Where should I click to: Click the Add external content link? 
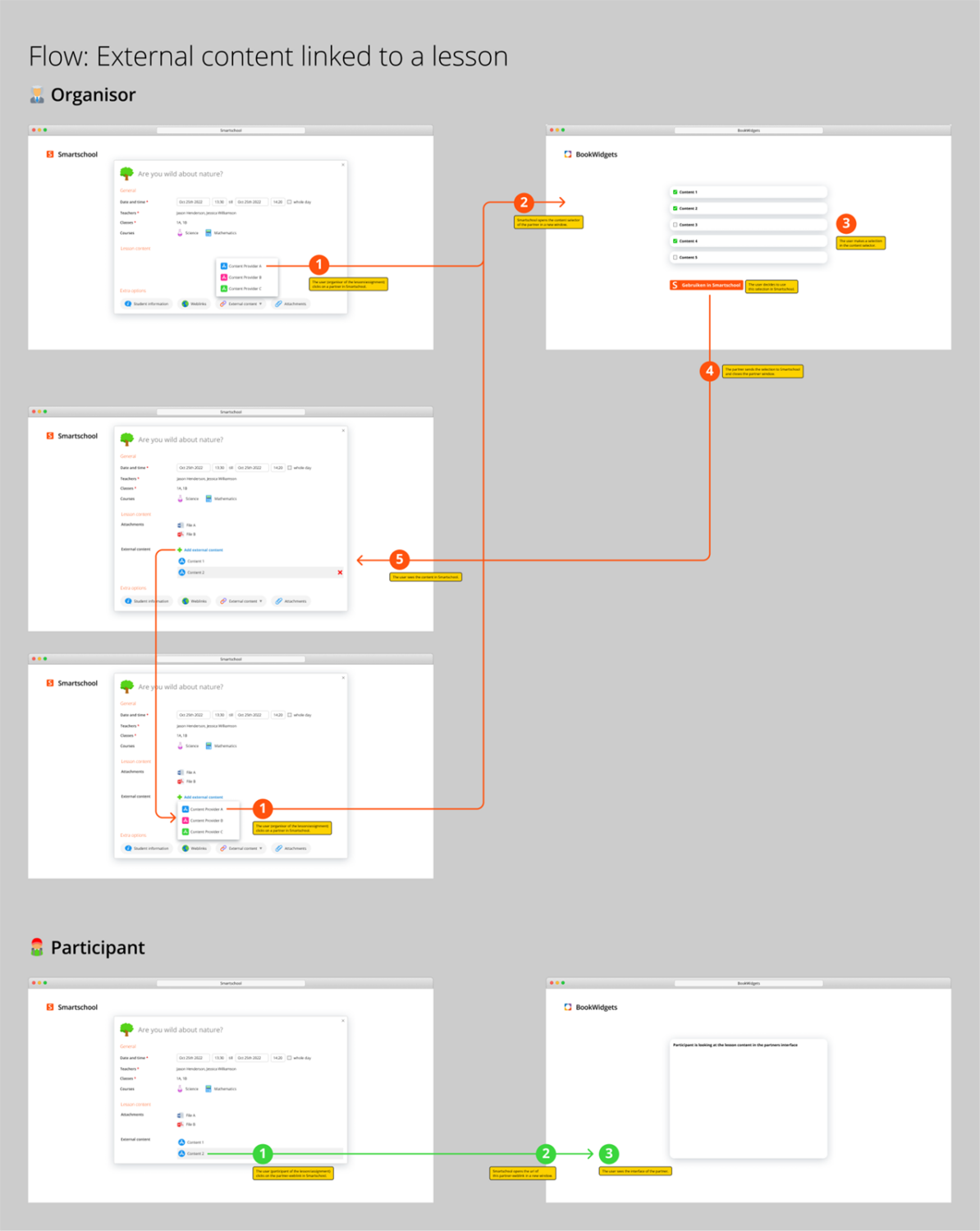tap(204, 550)
